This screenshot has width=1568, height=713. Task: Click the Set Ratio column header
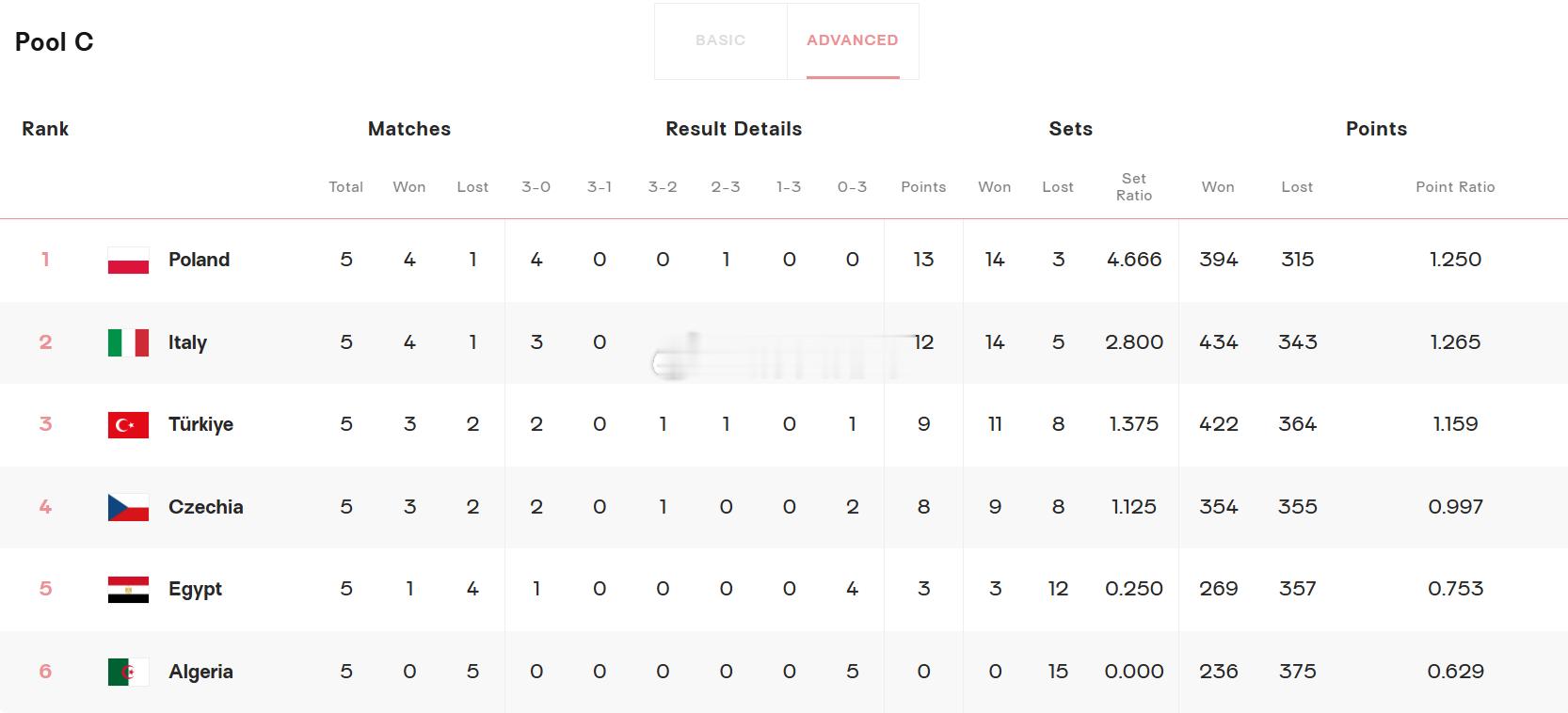[x=1134, y=187]
